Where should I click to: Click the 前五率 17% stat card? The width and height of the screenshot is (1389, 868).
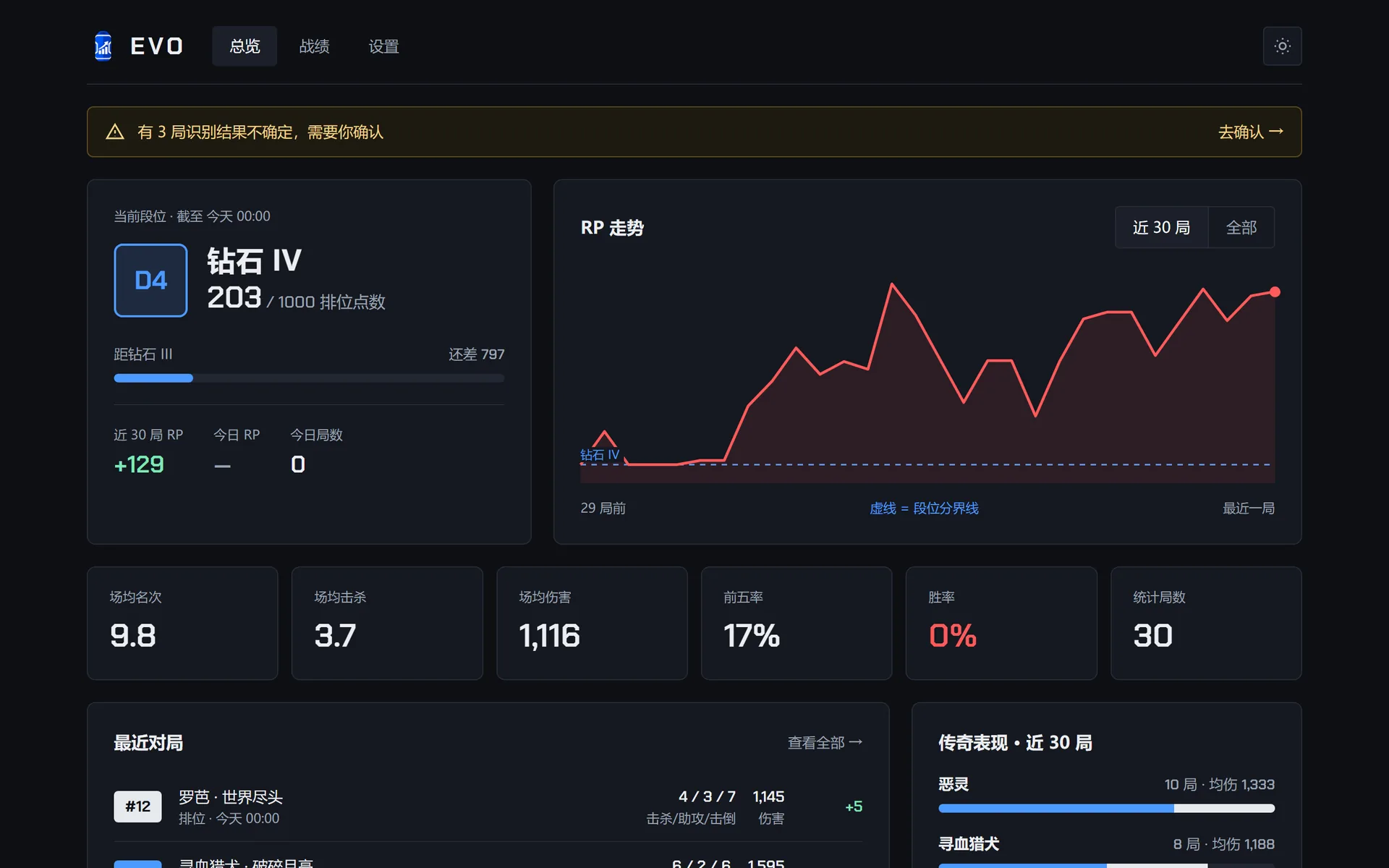[797, 624]
